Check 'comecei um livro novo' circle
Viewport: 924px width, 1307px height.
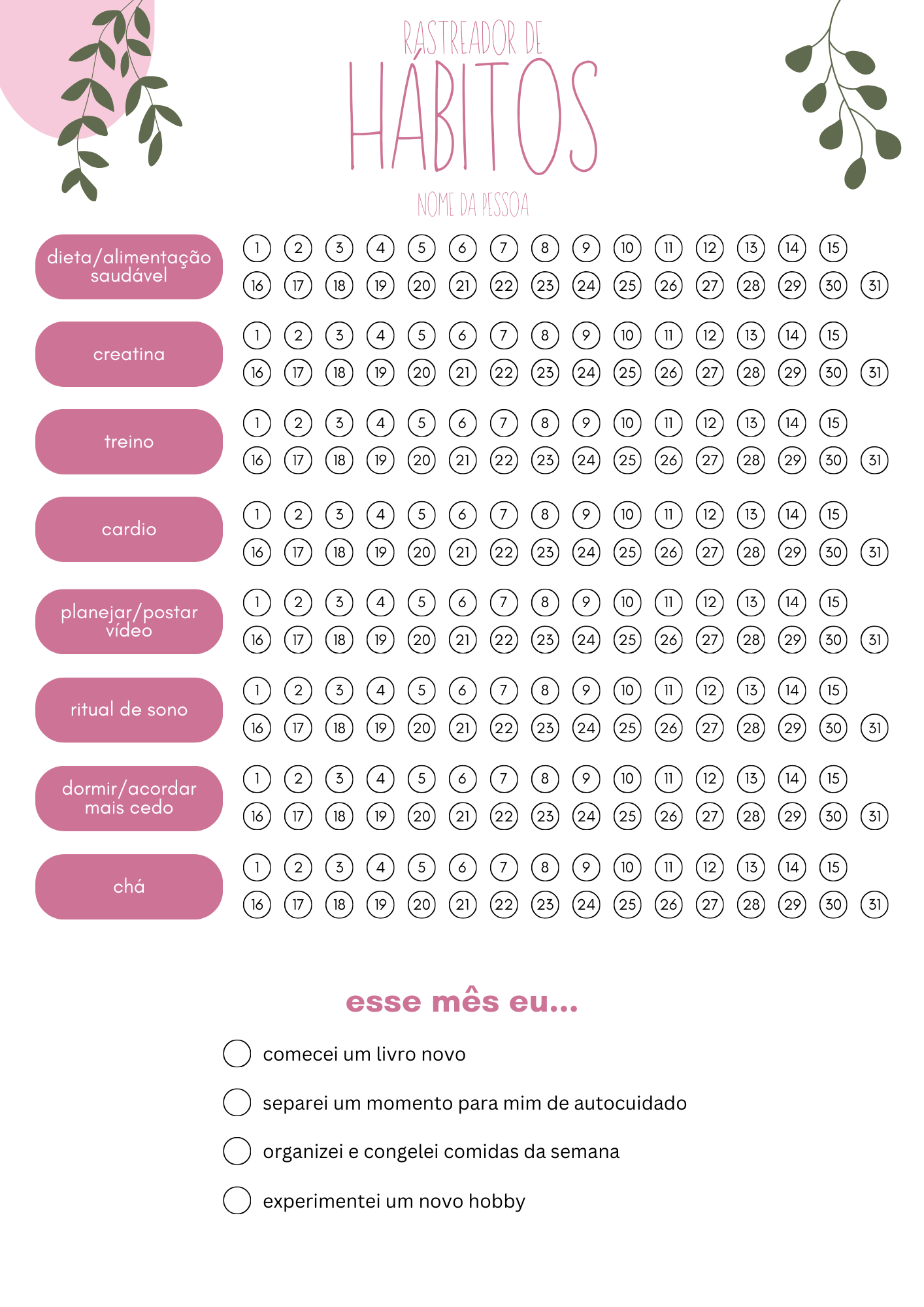coord(237,1053)
